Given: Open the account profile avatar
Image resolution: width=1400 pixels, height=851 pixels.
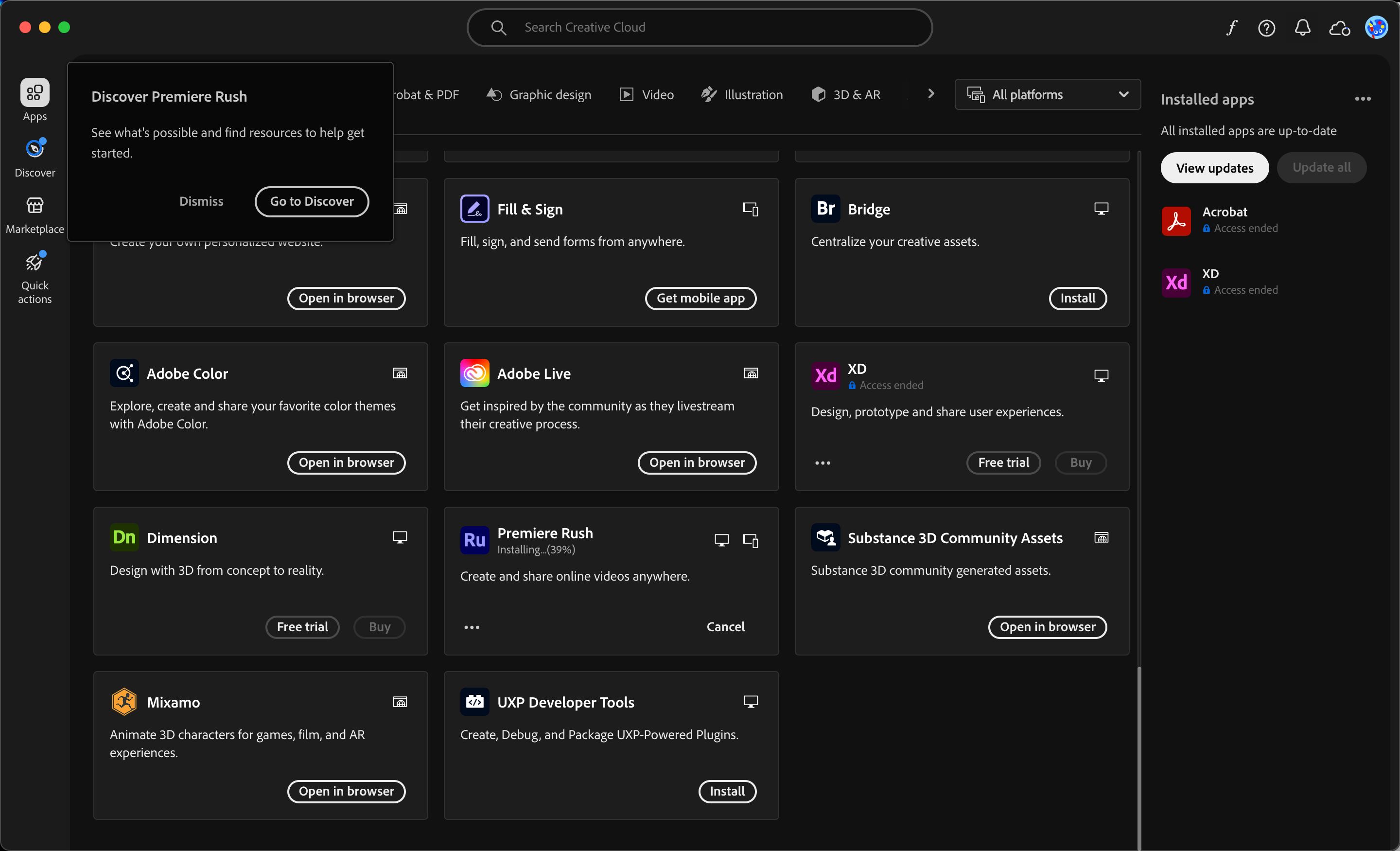Looking at the screenshot, I should coord(1376,27).
